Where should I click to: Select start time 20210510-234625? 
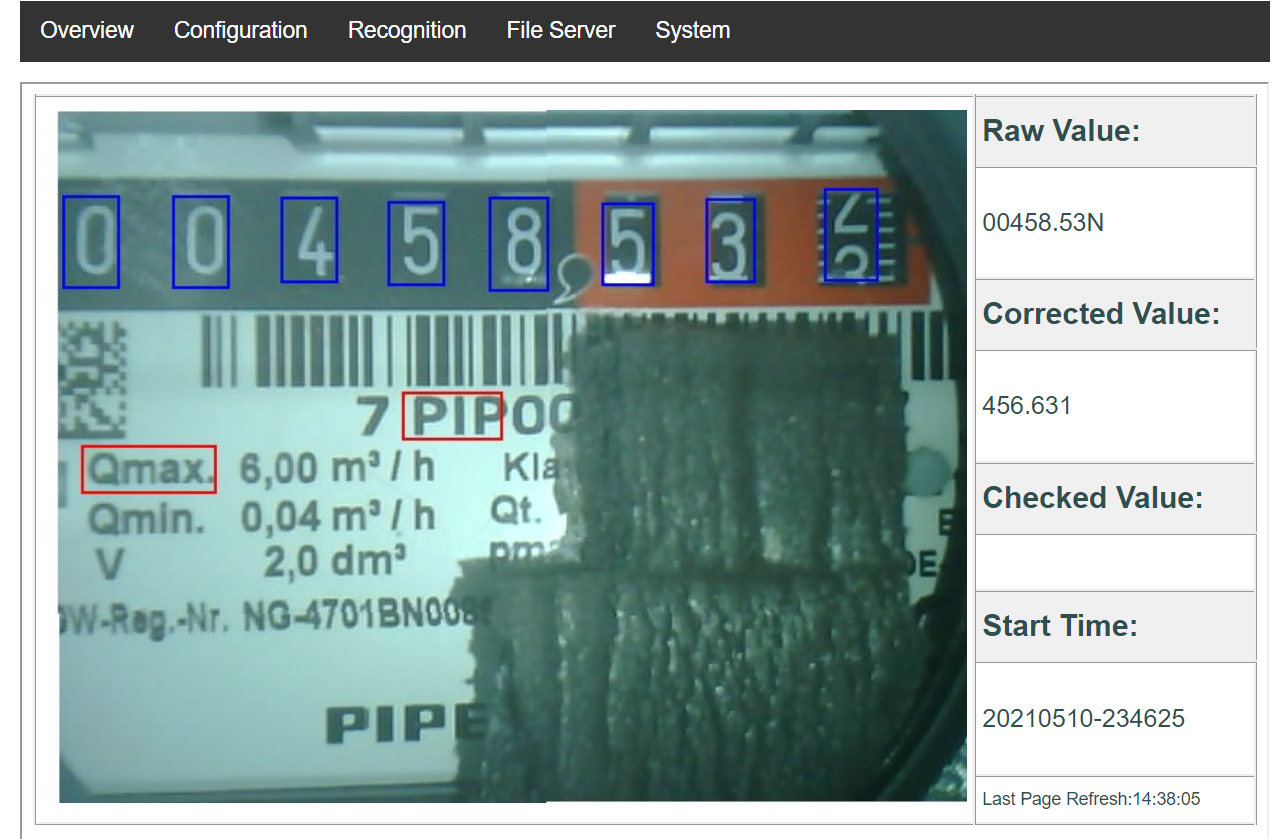[x=1084, y=719]
